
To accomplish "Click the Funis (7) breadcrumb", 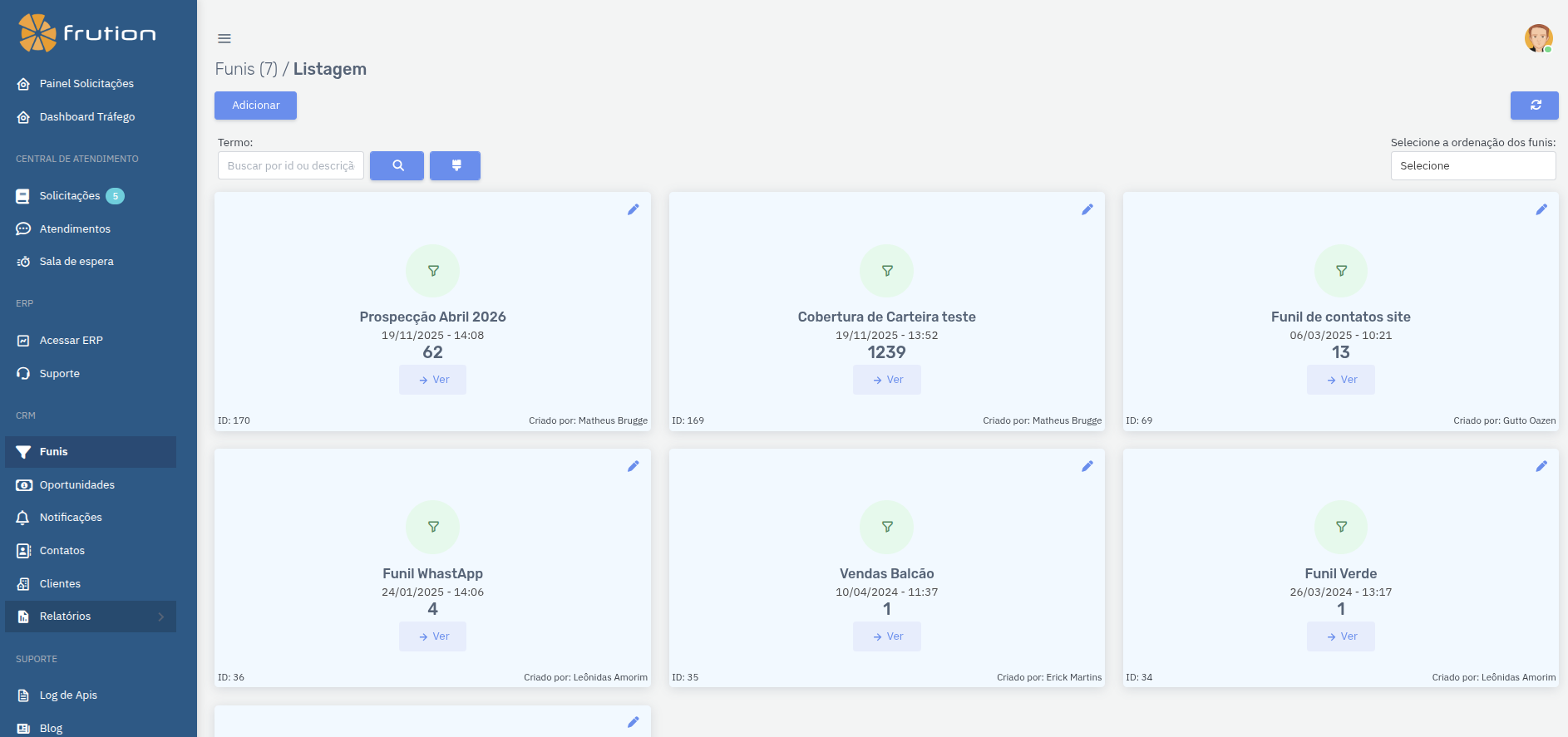I will [246, 69].
